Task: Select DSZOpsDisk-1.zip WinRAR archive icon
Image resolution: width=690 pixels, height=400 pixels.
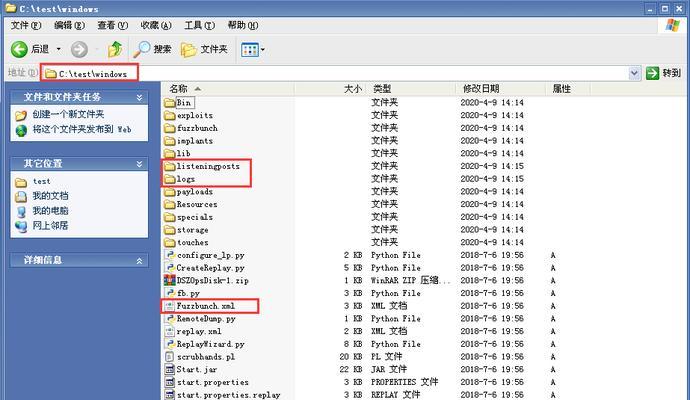Action: coord(169,281)
